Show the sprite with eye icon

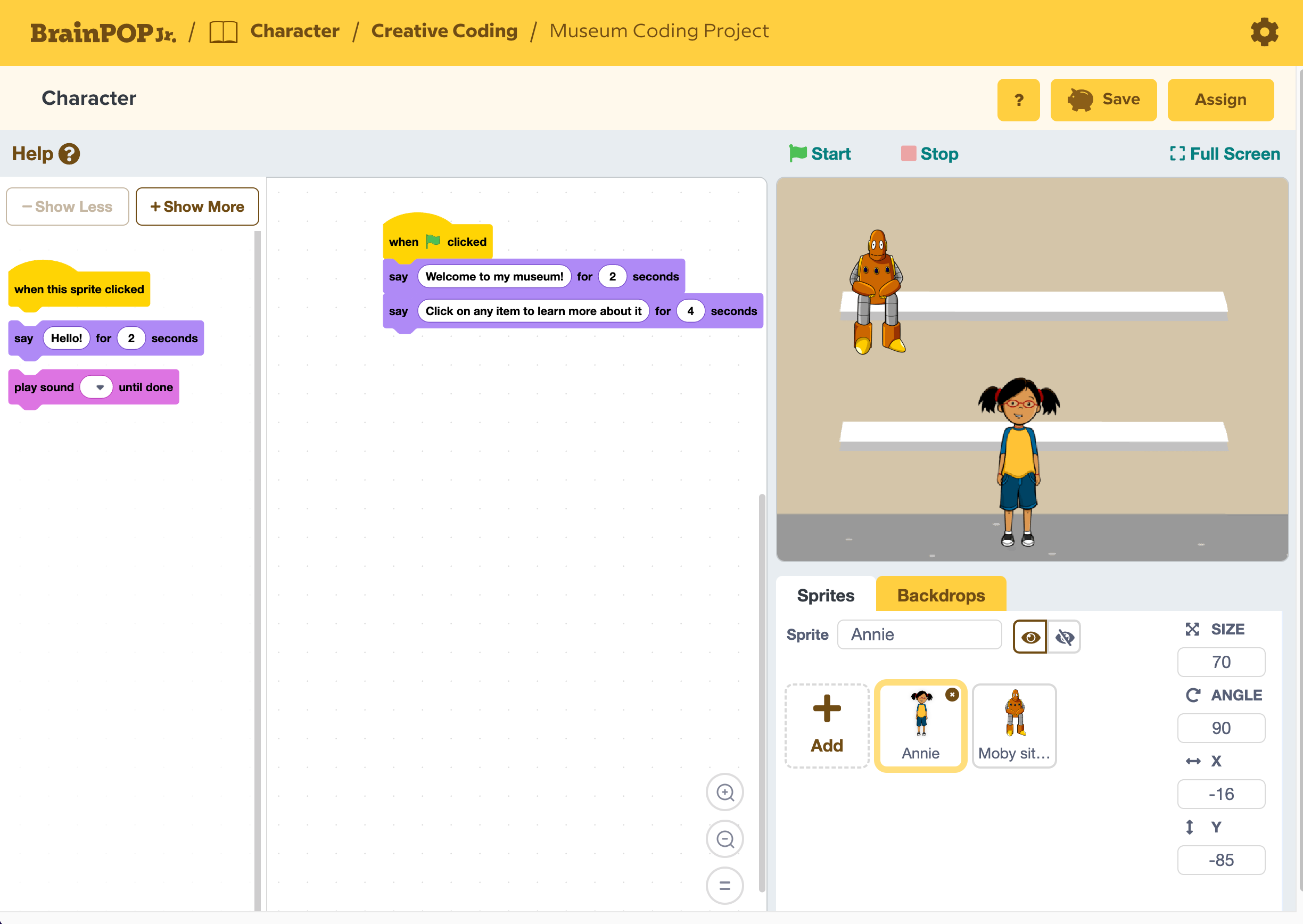tap(1030, 637)
